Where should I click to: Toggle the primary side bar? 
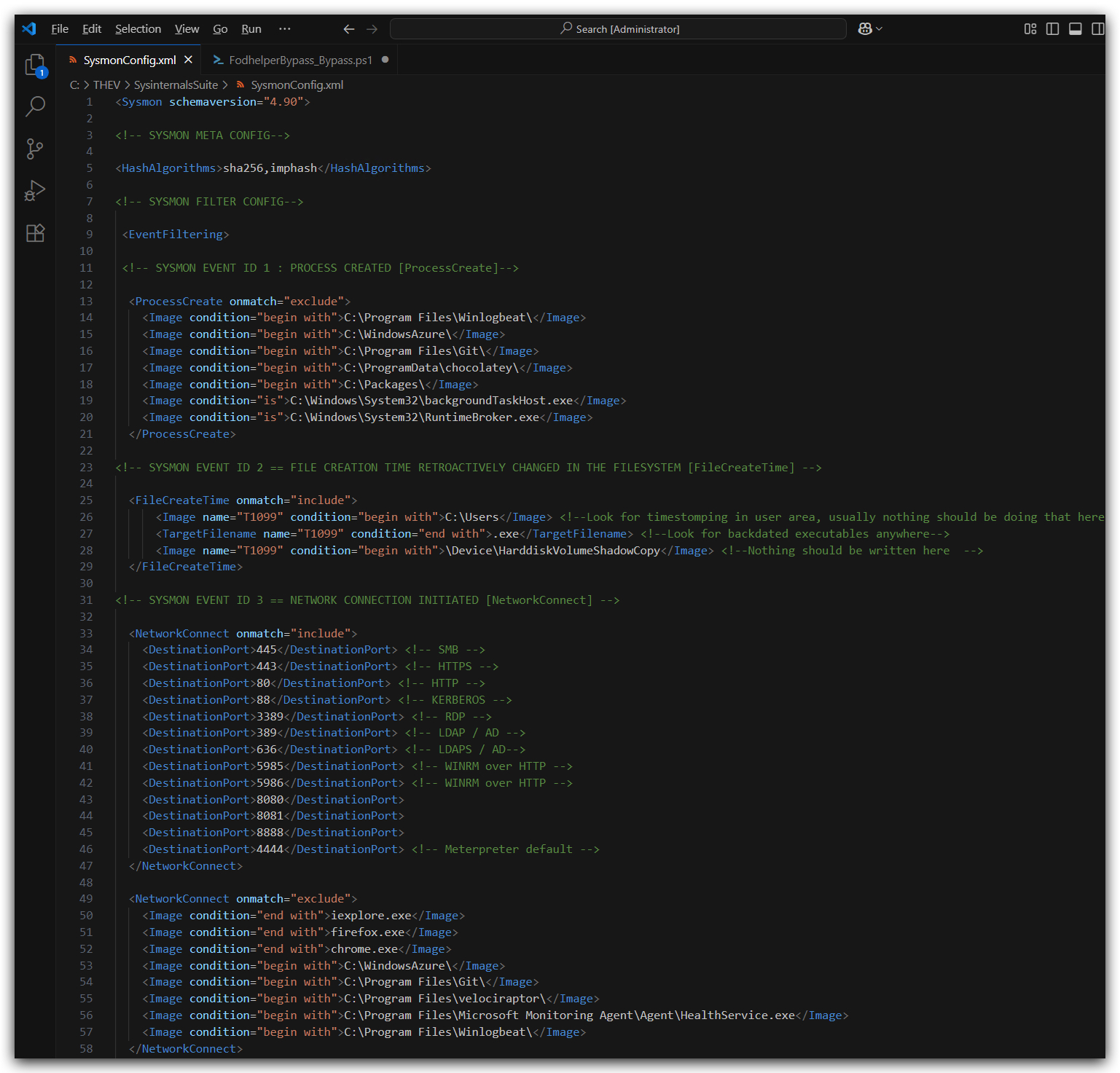pyautogui.click(x=1053, y=29)
